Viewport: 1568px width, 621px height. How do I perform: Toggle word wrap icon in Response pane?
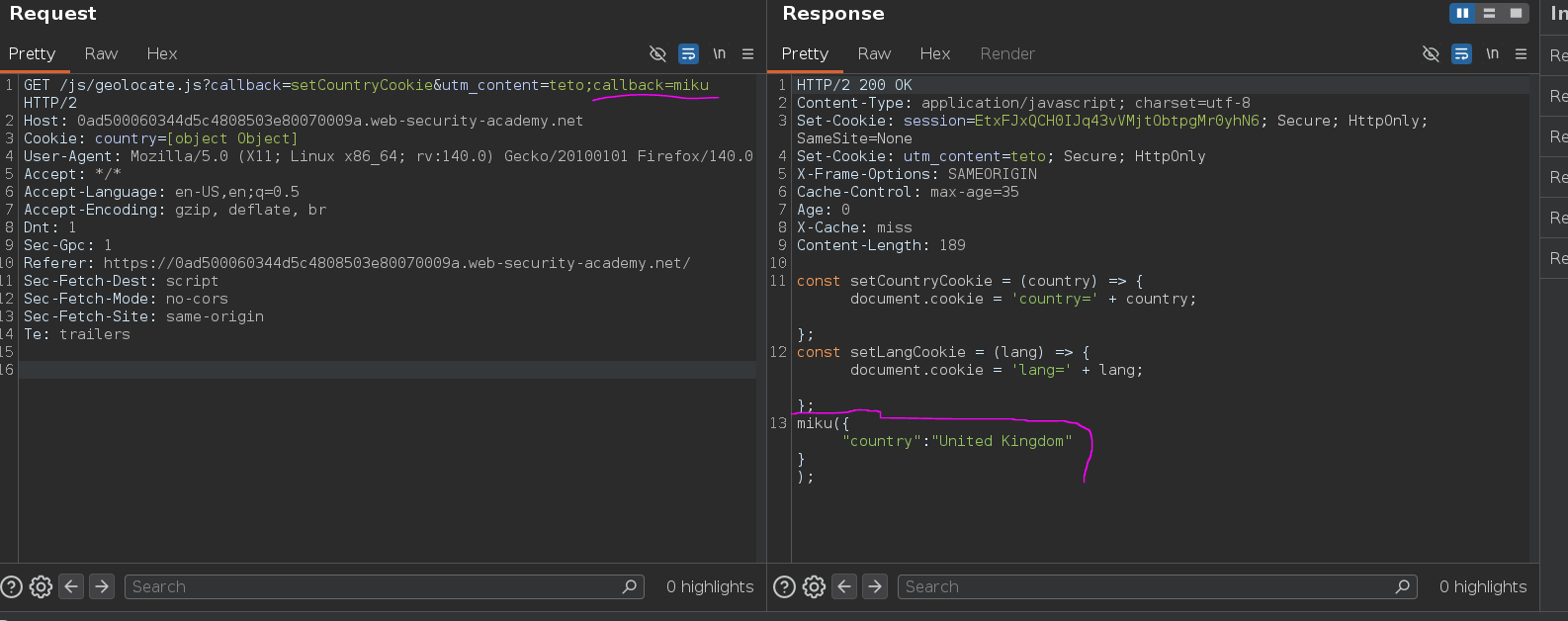pos(1461,53)
